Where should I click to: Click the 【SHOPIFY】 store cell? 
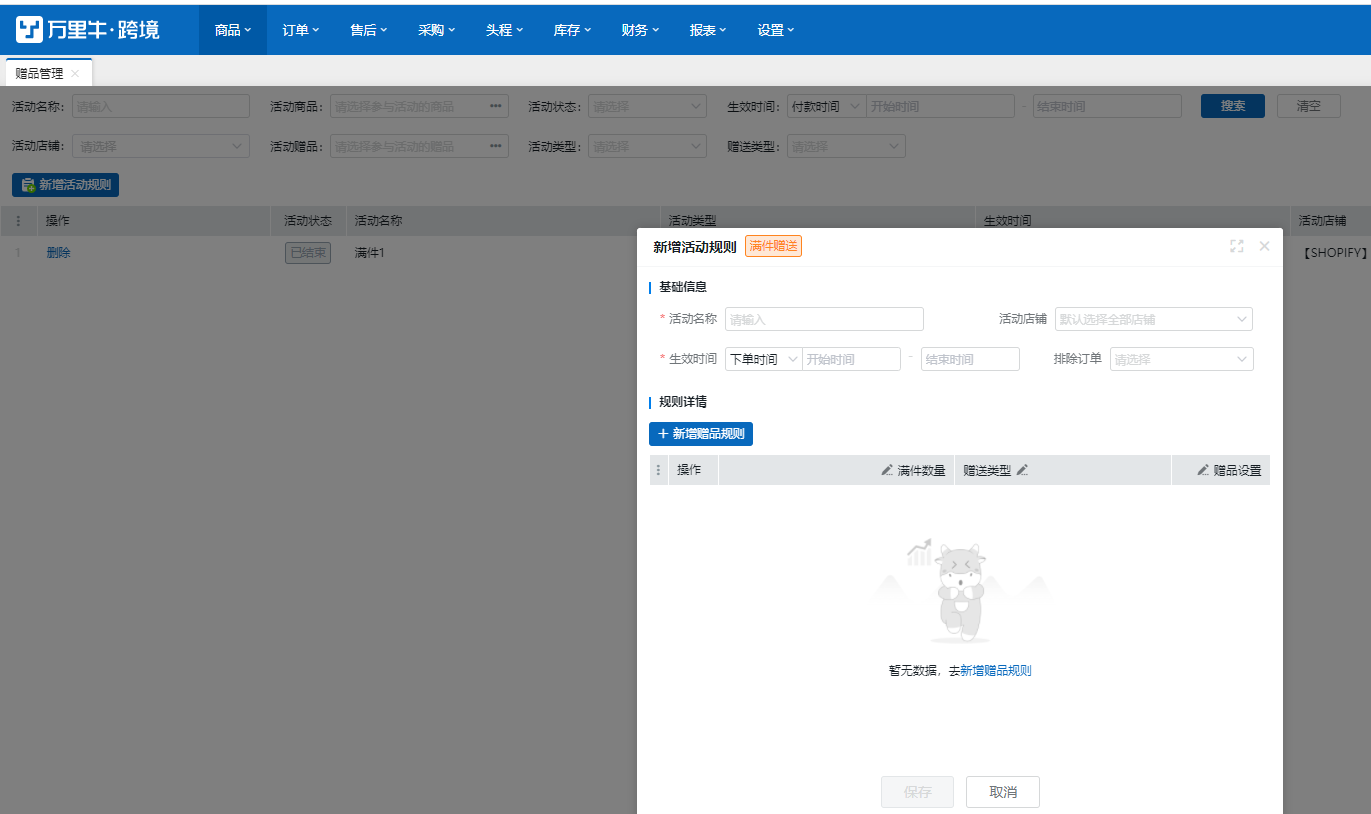click(x=1335, y=253)
